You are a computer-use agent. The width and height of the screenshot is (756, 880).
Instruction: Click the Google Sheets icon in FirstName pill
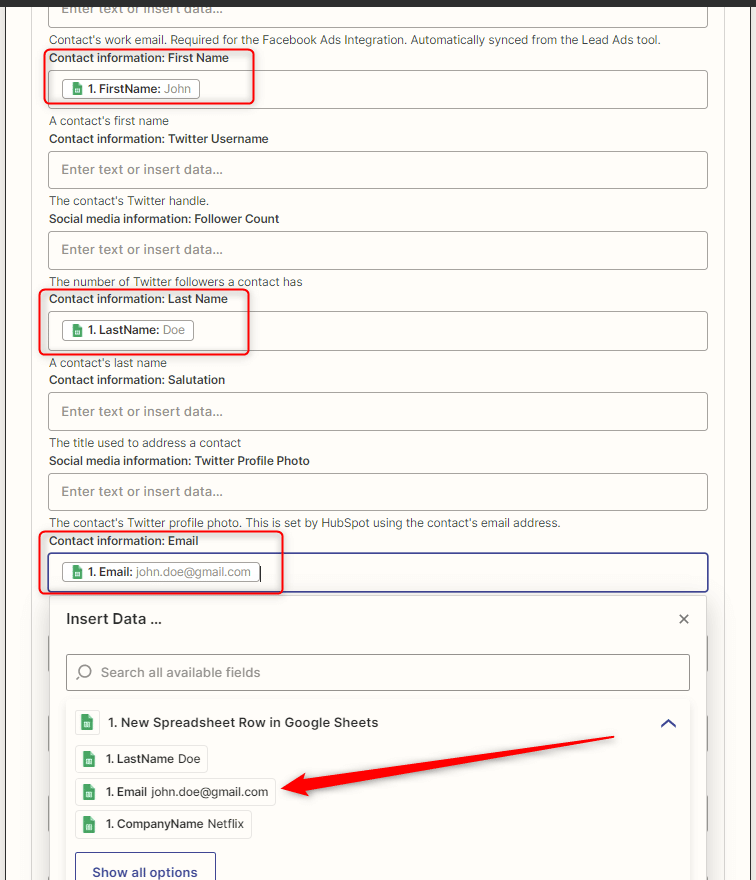77,89
